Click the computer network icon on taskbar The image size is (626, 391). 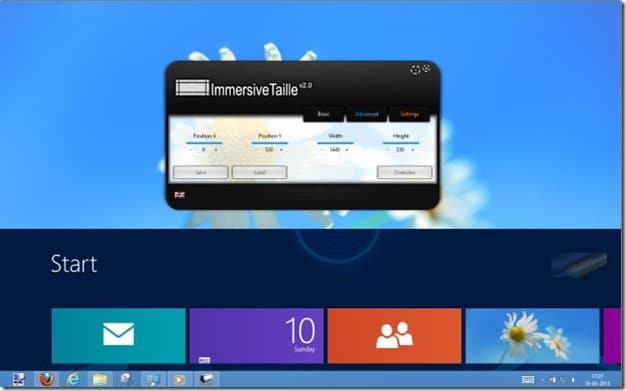tap(153, 379)
